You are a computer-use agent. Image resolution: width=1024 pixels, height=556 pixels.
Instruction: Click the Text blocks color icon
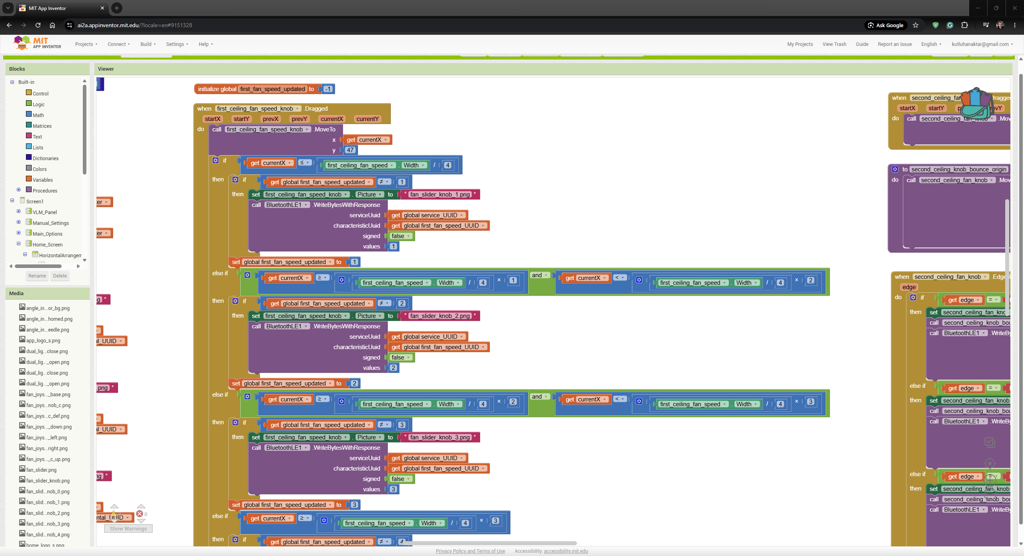(x=29, y=136)
